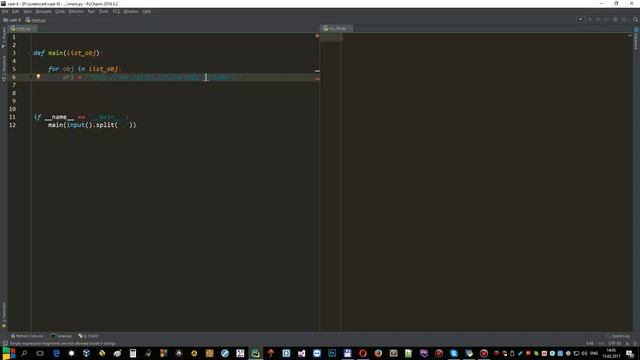Click the Windows Start button
This screenshot has width=640, height=360.
tap(9, 353)
